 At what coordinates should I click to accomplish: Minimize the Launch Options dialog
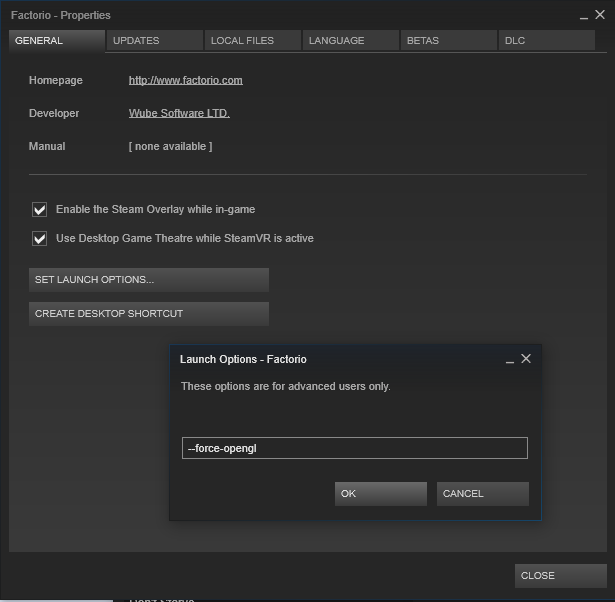pos(509,360)
